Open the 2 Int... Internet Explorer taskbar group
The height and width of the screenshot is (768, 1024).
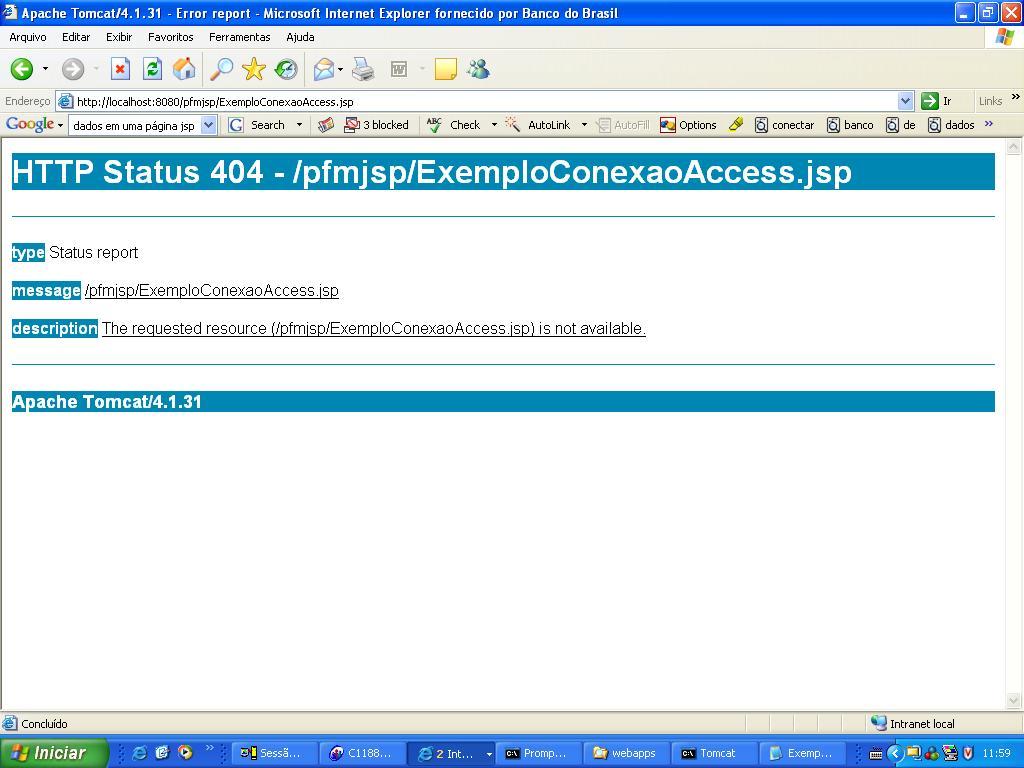click(451, 754)
